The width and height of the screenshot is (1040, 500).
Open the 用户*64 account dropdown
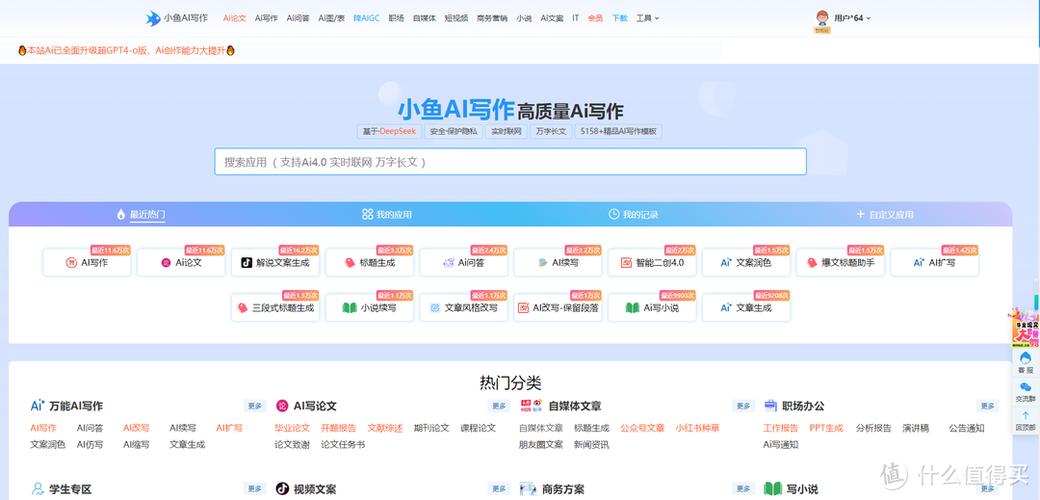(x=852, y=19)
